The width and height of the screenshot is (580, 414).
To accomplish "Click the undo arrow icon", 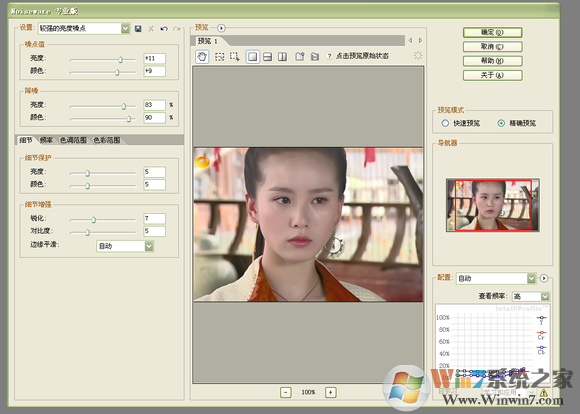I will coord(164,28).
